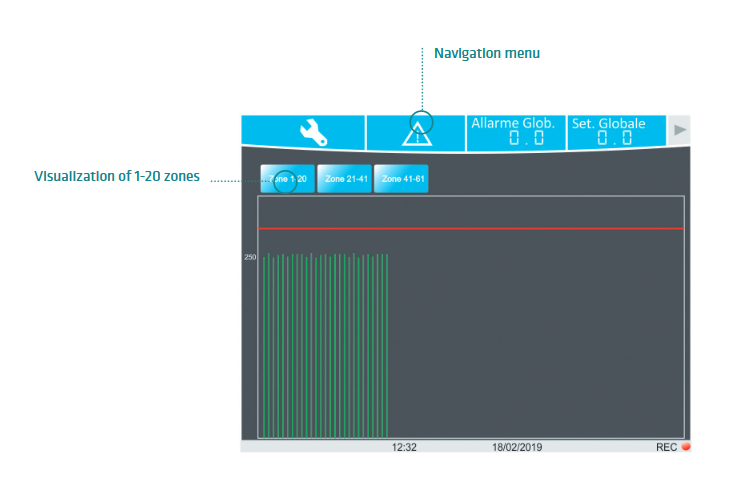This screenshot has height=498, width=750.
Task: Click the Allarme Glob. label text
Action: 513,123
